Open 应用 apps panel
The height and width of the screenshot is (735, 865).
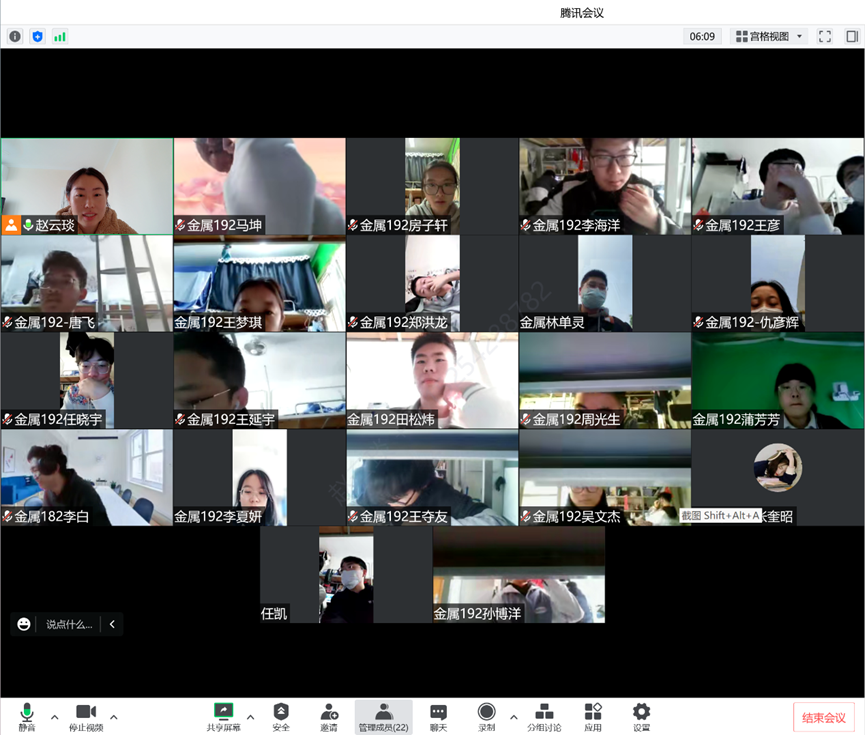[593, 716]
